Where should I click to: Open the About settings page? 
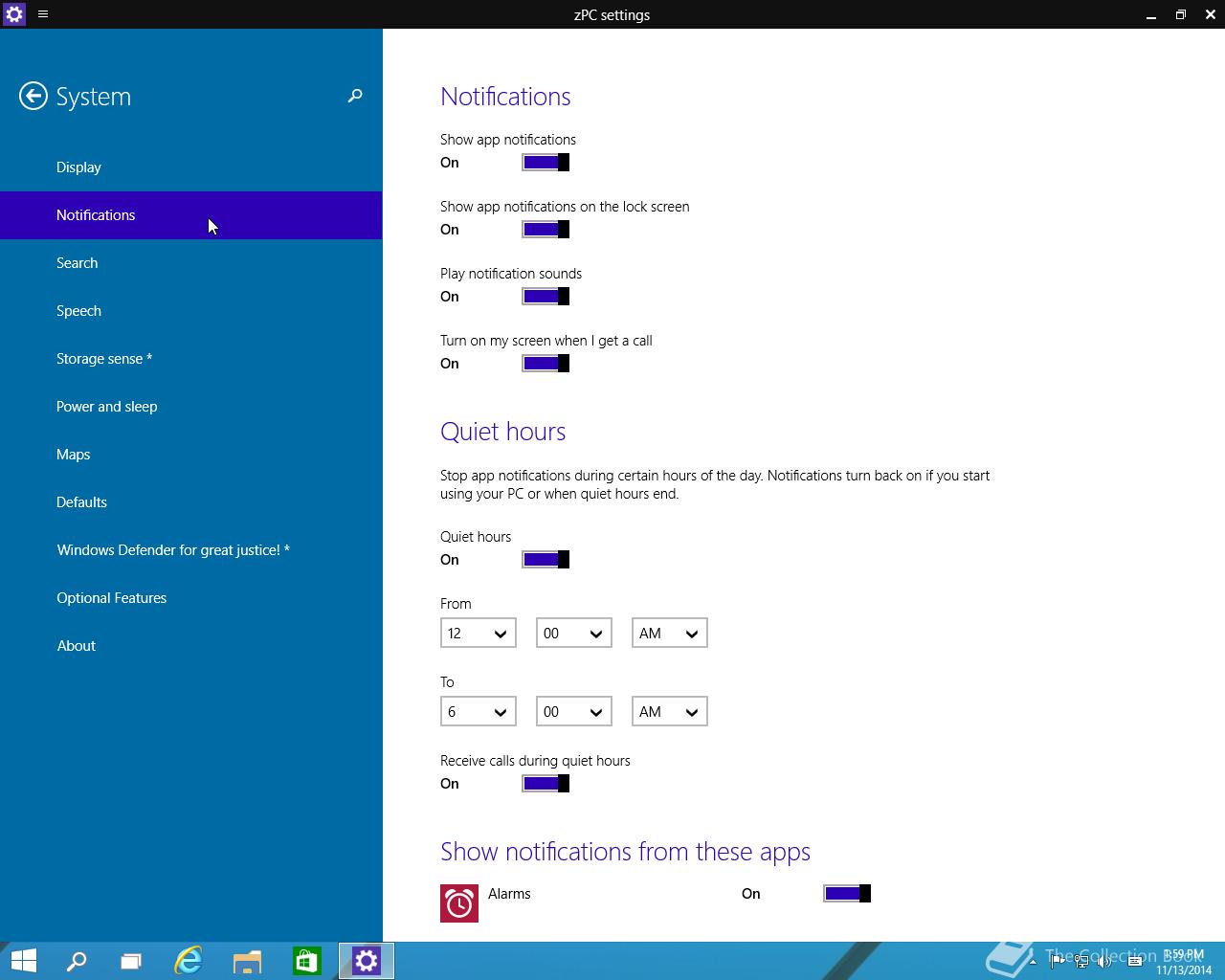point(191,646)
